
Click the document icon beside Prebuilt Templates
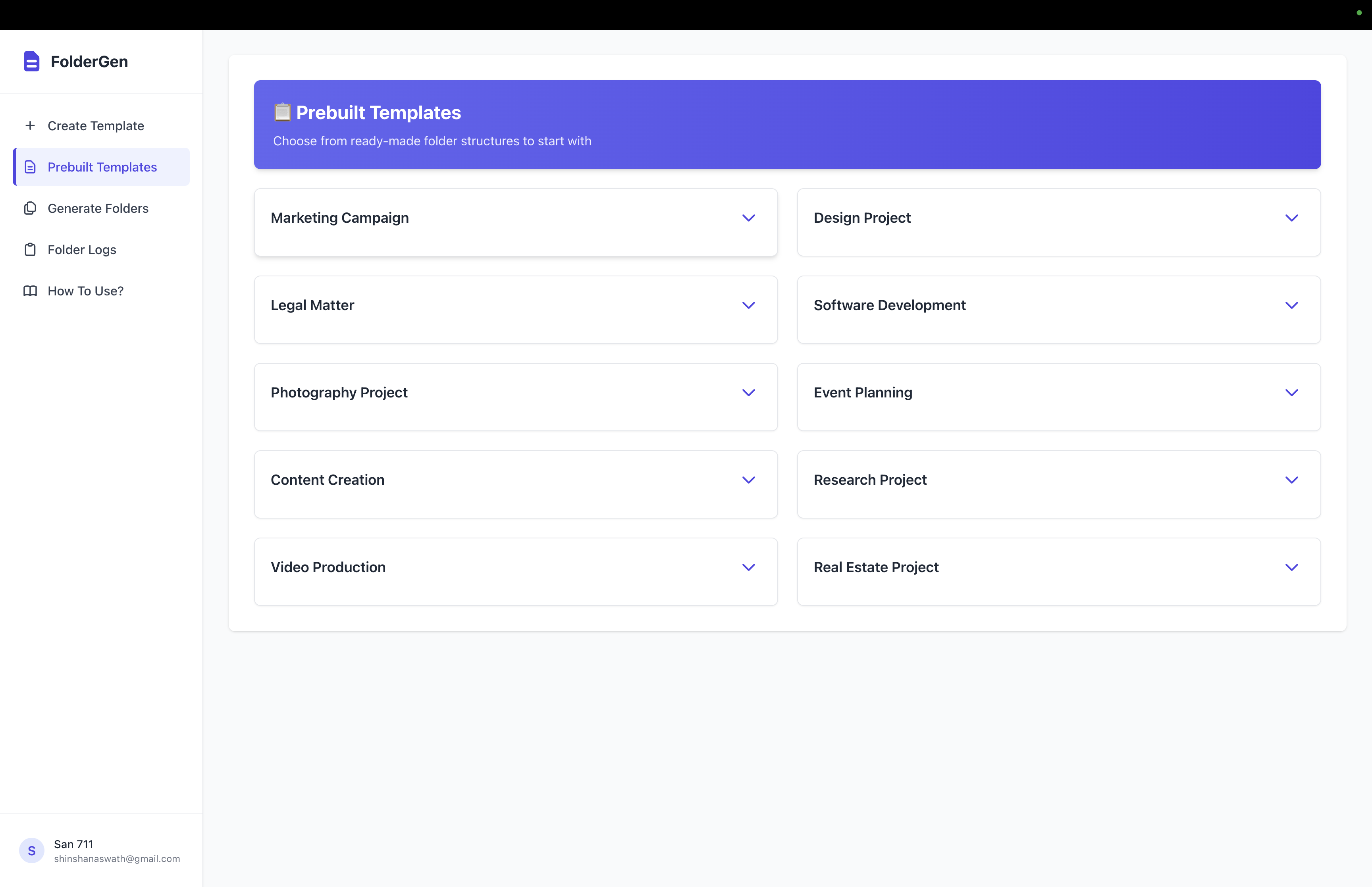[x=30, y=167]
